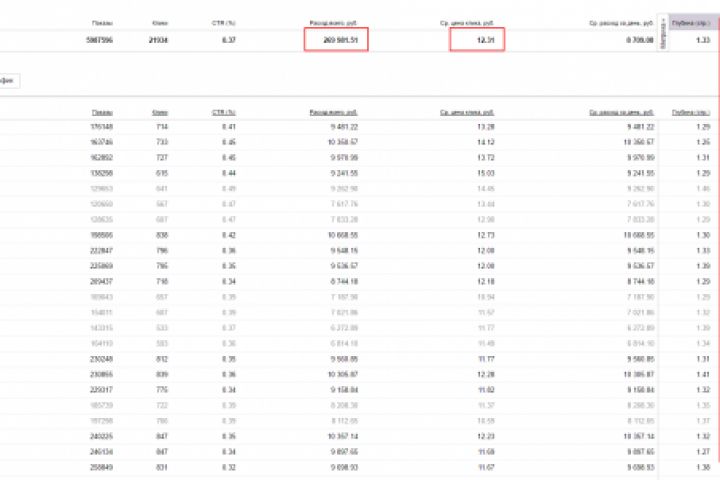Open the partially visible график button
The image size is (720, 480).
pyautogui.click(x=8, y=81)
